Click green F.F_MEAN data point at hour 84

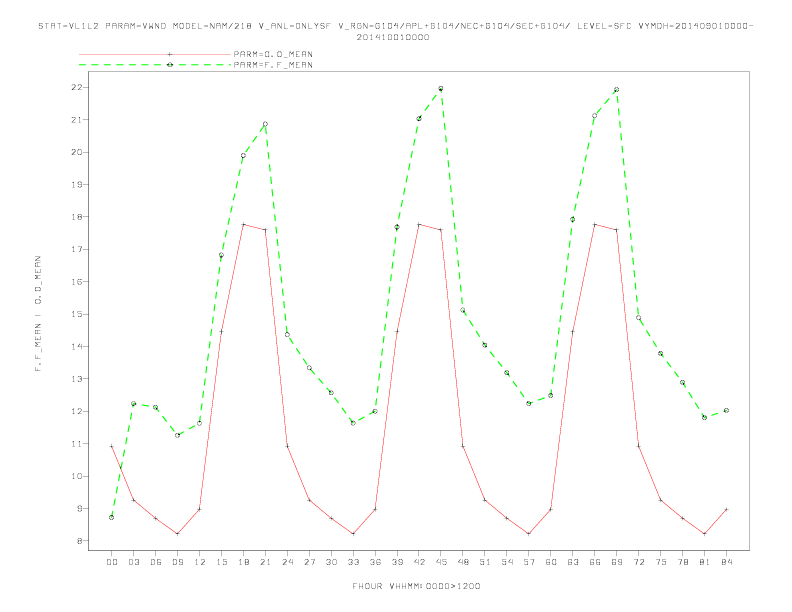coord(726,411)
